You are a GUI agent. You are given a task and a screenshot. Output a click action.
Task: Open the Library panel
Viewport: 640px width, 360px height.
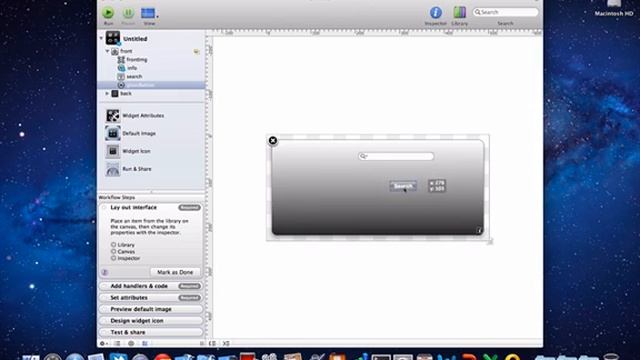460,13
